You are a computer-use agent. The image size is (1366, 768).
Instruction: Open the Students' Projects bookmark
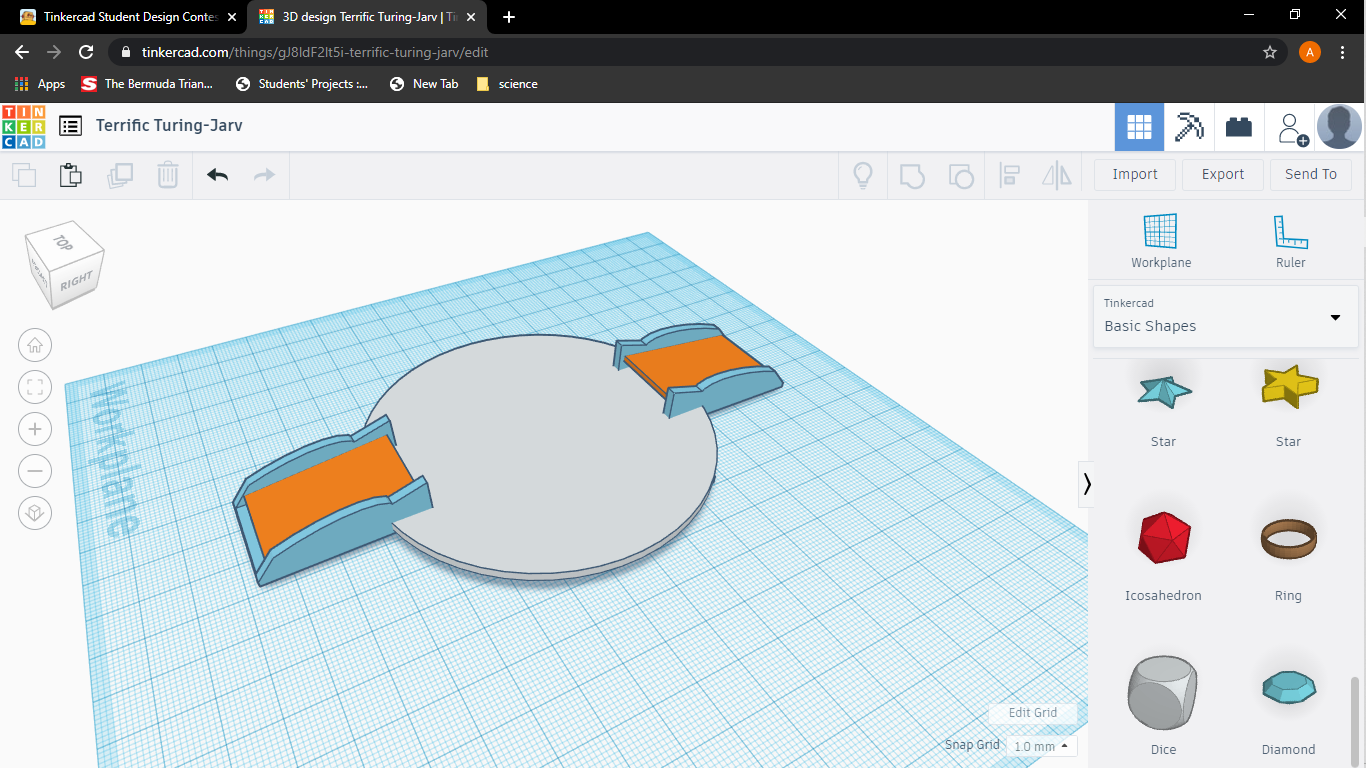click(302, 84)
